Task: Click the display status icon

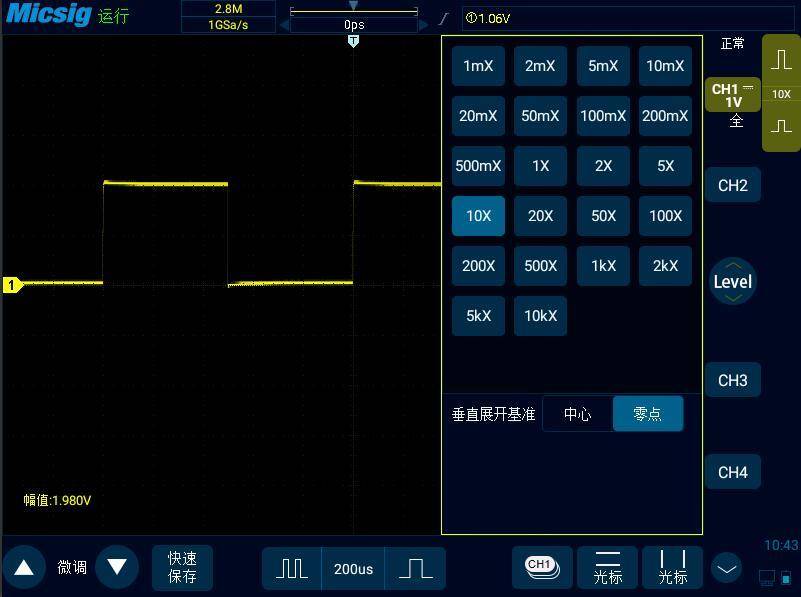Action: [767, 578]
